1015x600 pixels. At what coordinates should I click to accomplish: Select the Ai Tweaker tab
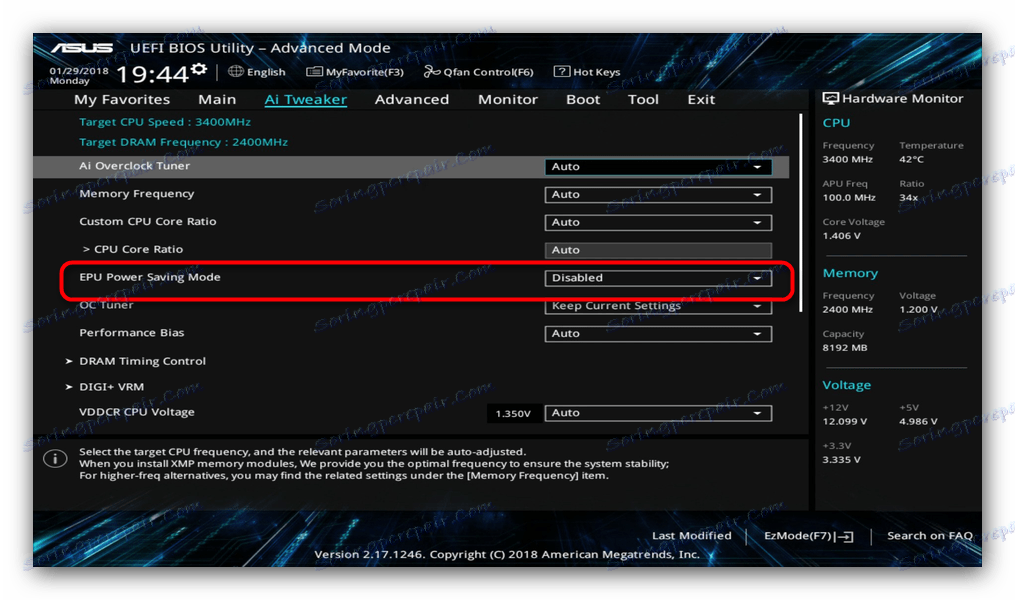[306, 99]
